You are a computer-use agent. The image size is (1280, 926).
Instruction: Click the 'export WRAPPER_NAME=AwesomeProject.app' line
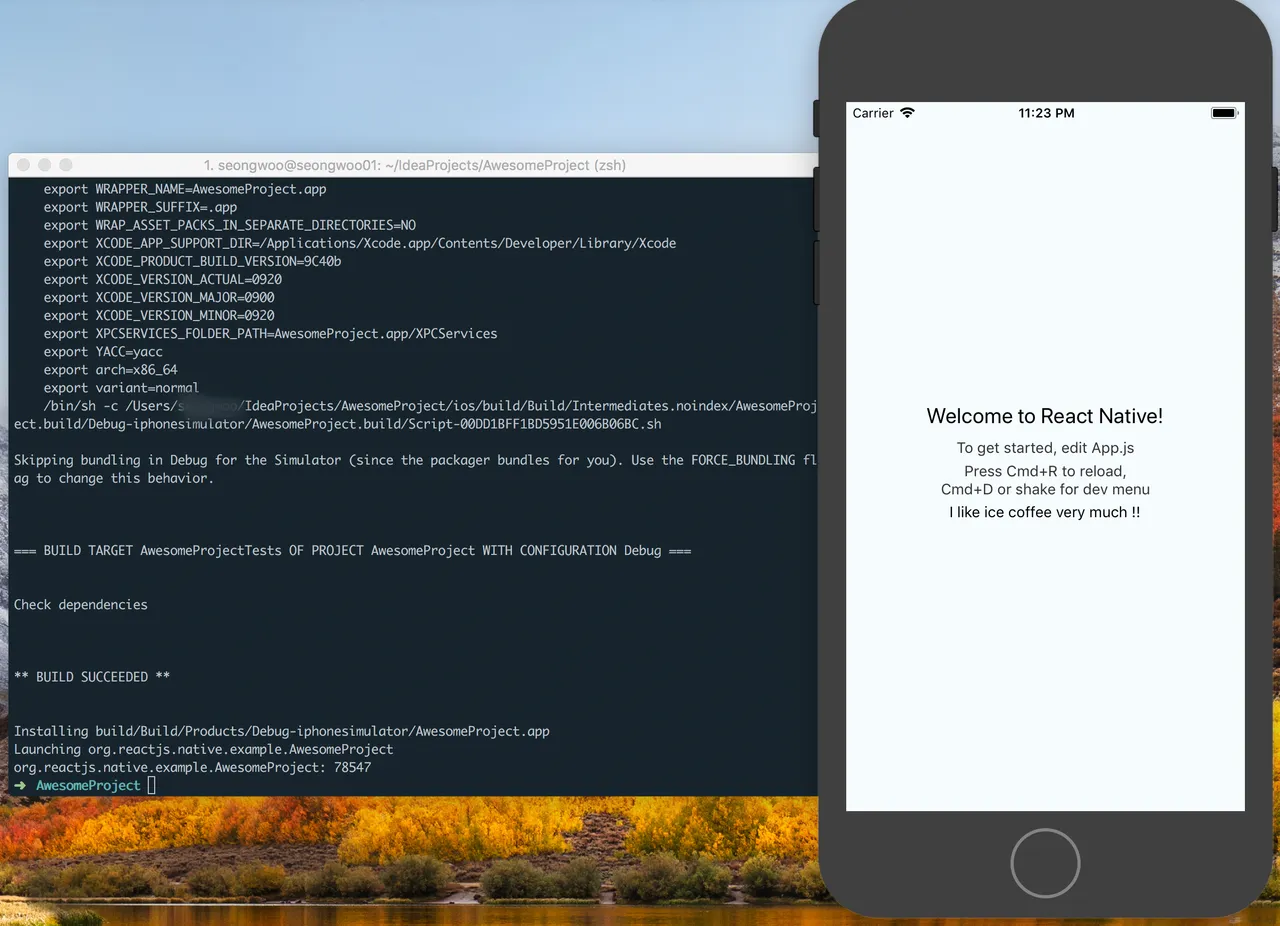pos(185,189)
